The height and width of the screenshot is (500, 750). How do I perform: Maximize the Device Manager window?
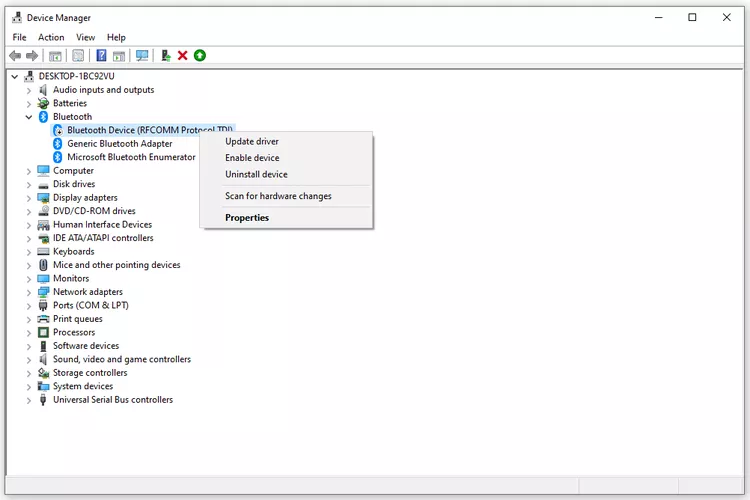point(692,17)
